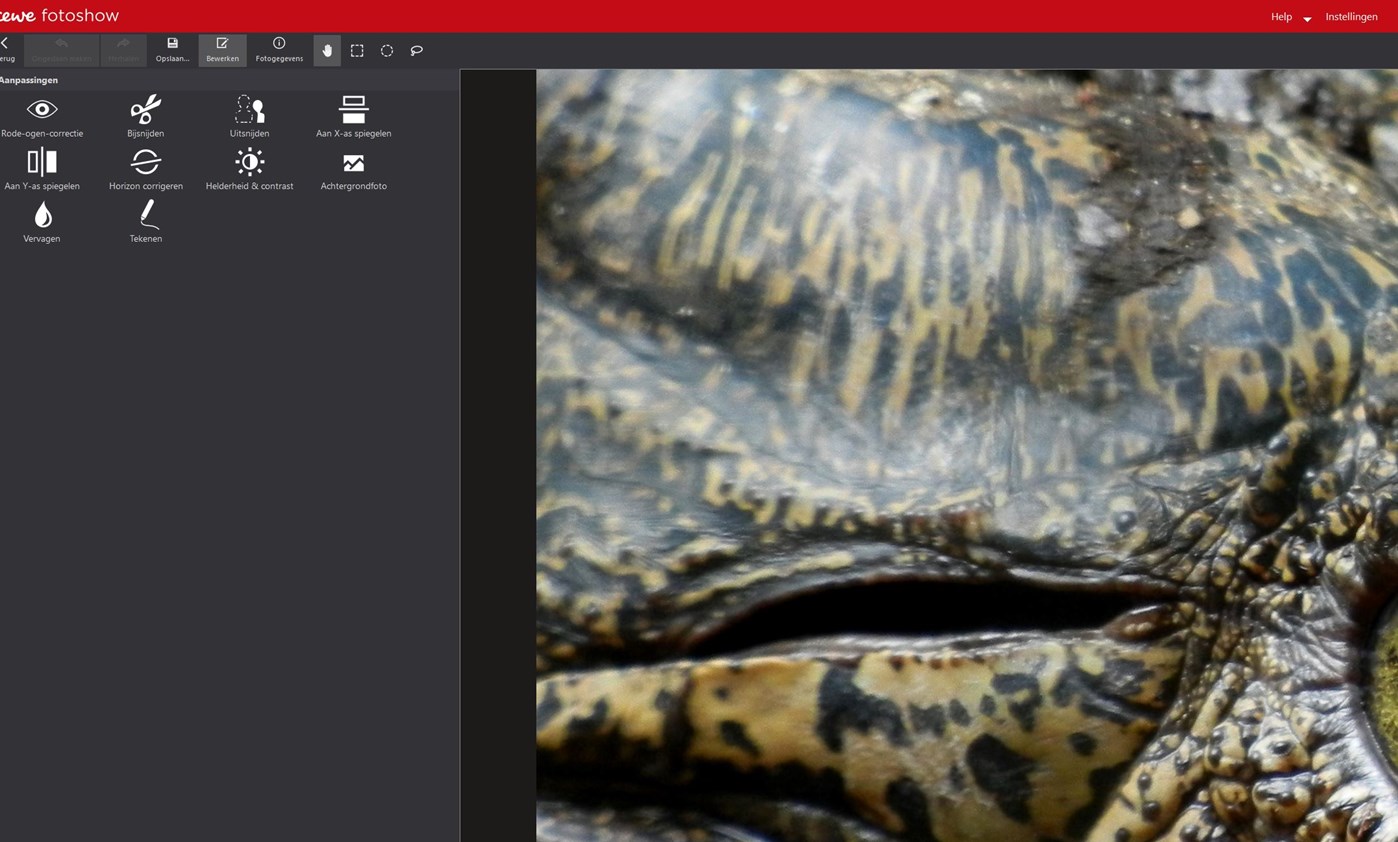Open the Vervagen blur tool

coord(42,222)
